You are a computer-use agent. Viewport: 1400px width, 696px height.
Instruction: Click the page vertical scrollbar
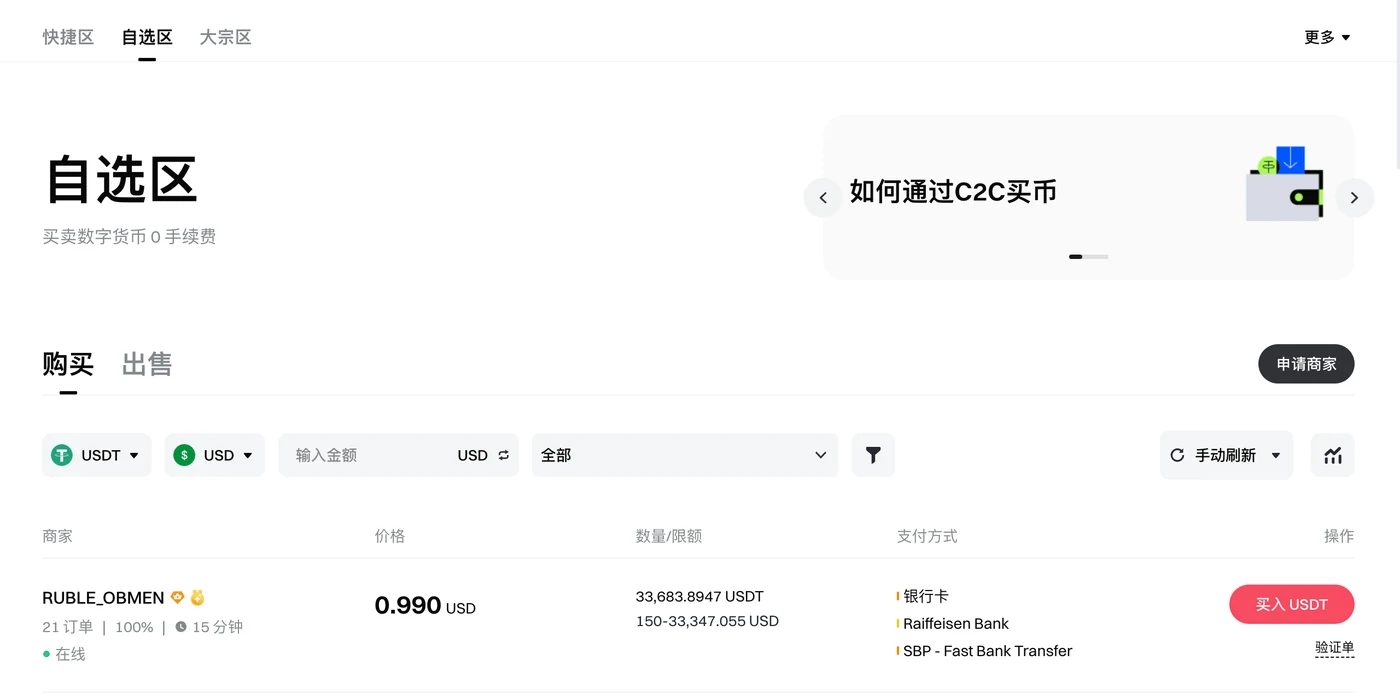point(1396,85)
